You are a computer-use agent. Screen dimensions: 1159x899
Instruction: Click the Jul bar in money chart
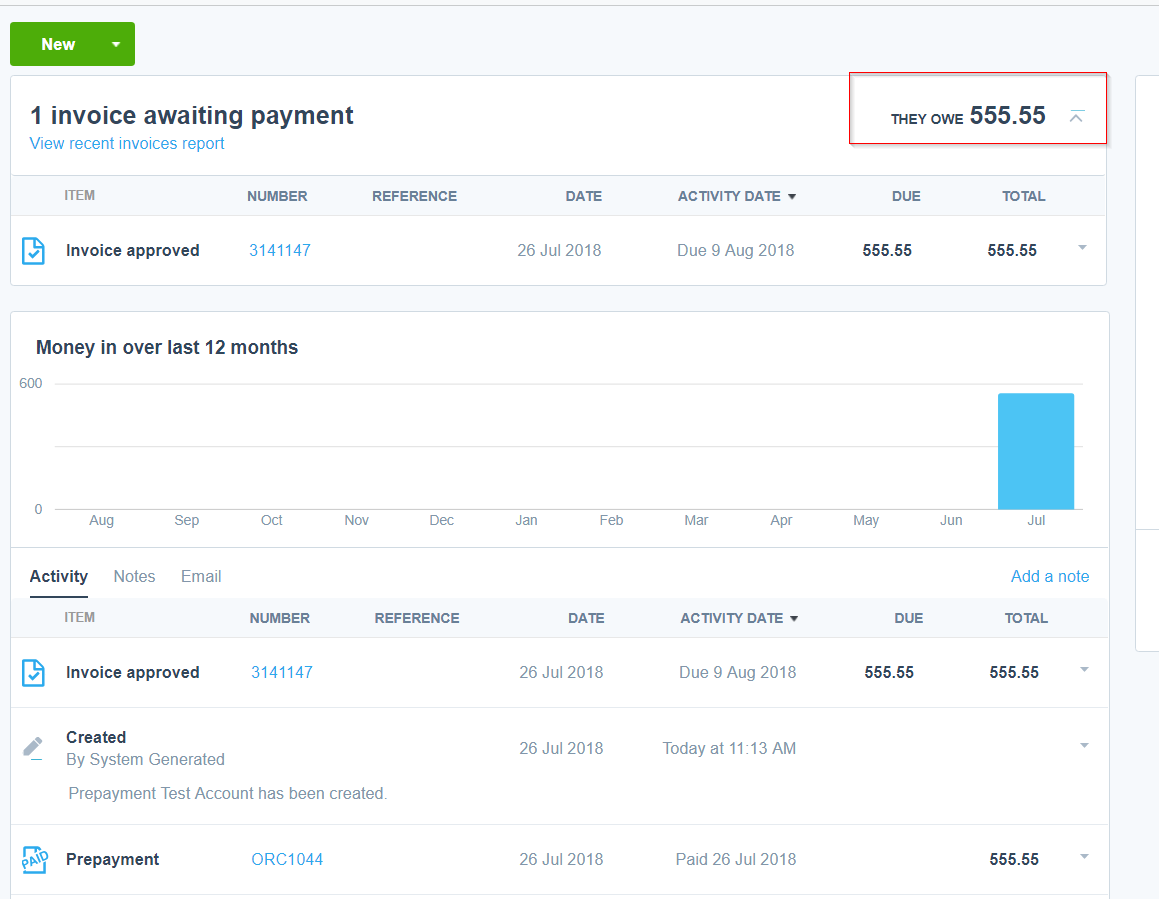(1035, 452)
